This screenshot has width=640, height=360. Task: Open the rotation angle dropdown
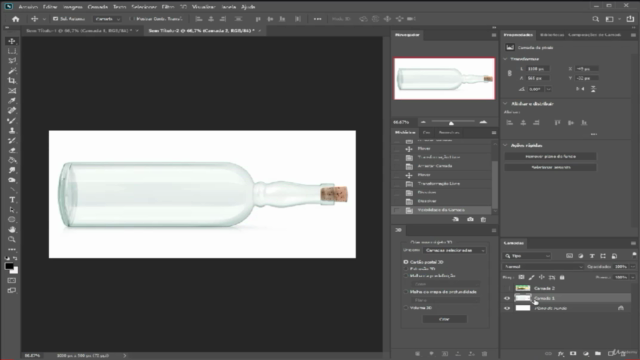pyautogui.click(x=549, y=89)
